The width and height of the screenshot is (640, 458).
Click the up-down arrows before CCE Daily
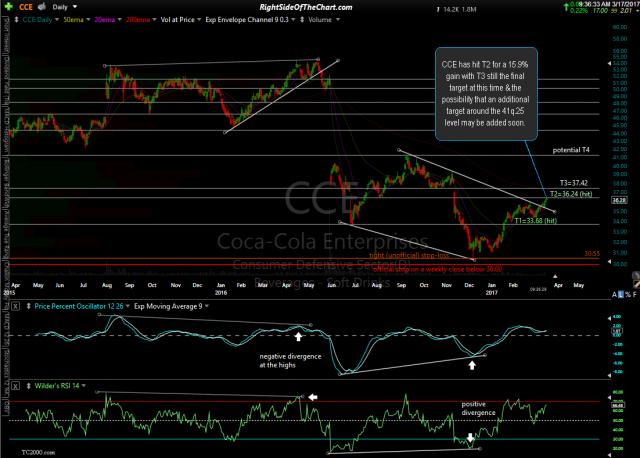16,20
